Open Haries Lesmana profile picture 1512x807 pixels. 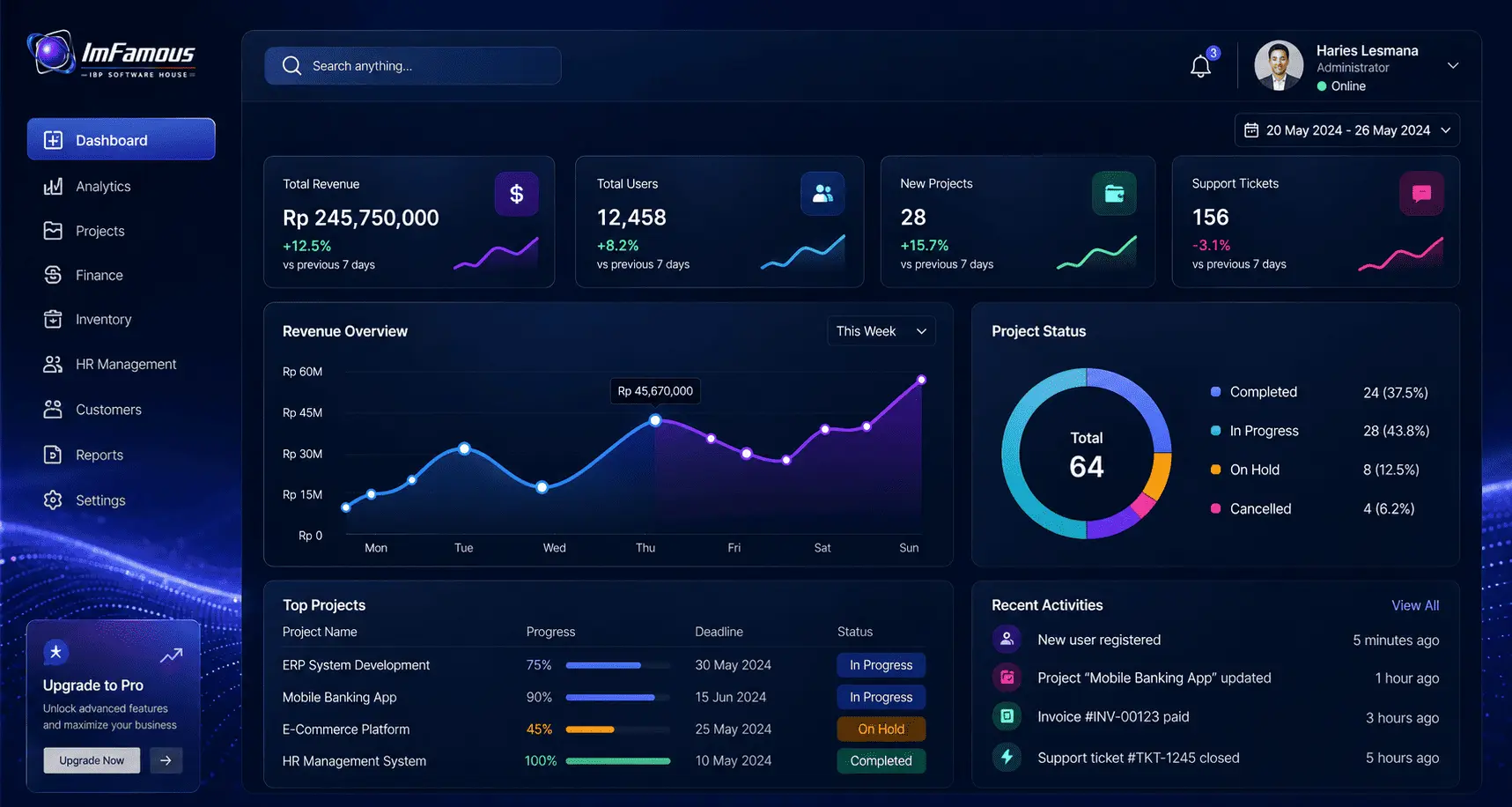pos(1279,65)
